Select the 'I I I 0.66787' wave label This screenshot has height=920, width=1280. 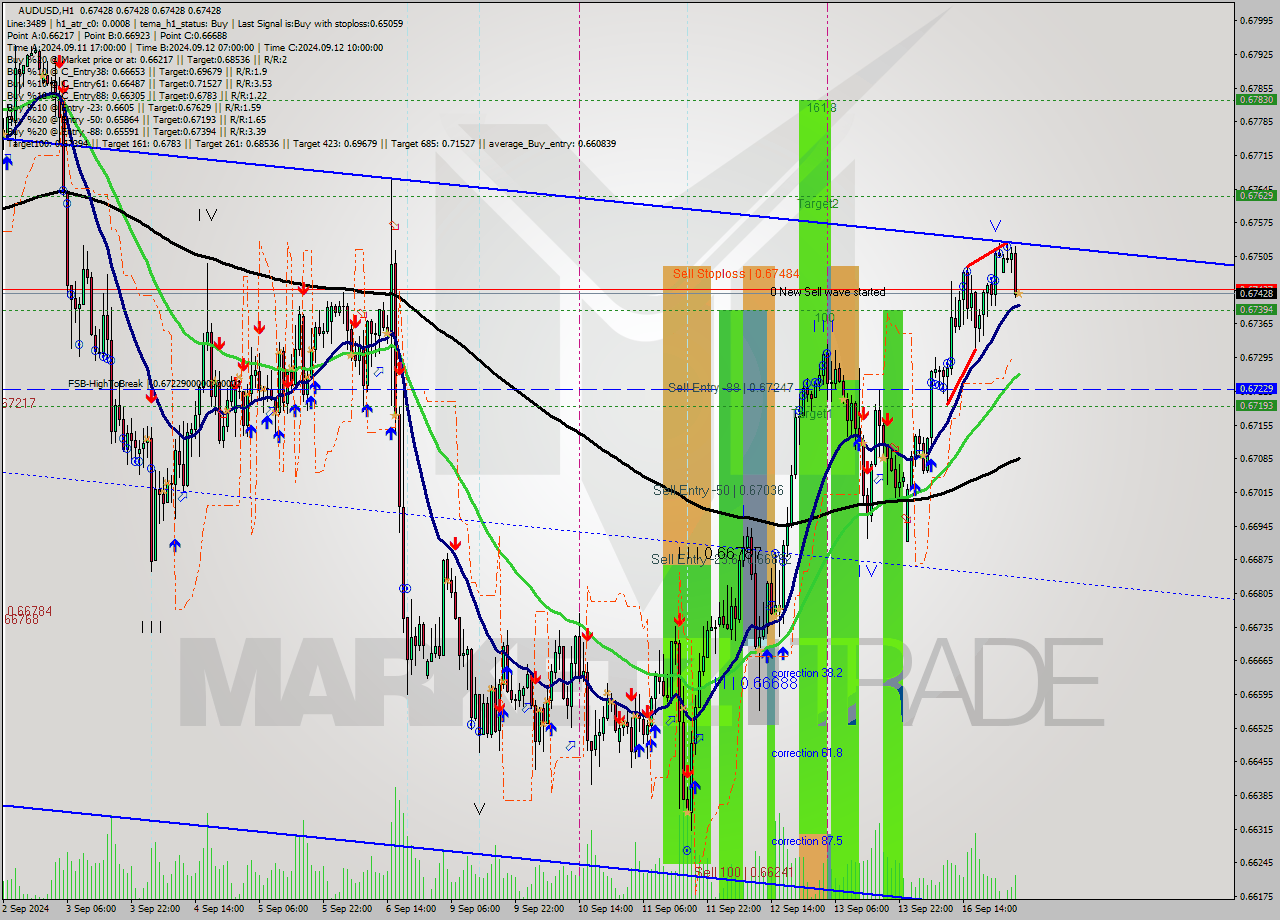point(720,552)
